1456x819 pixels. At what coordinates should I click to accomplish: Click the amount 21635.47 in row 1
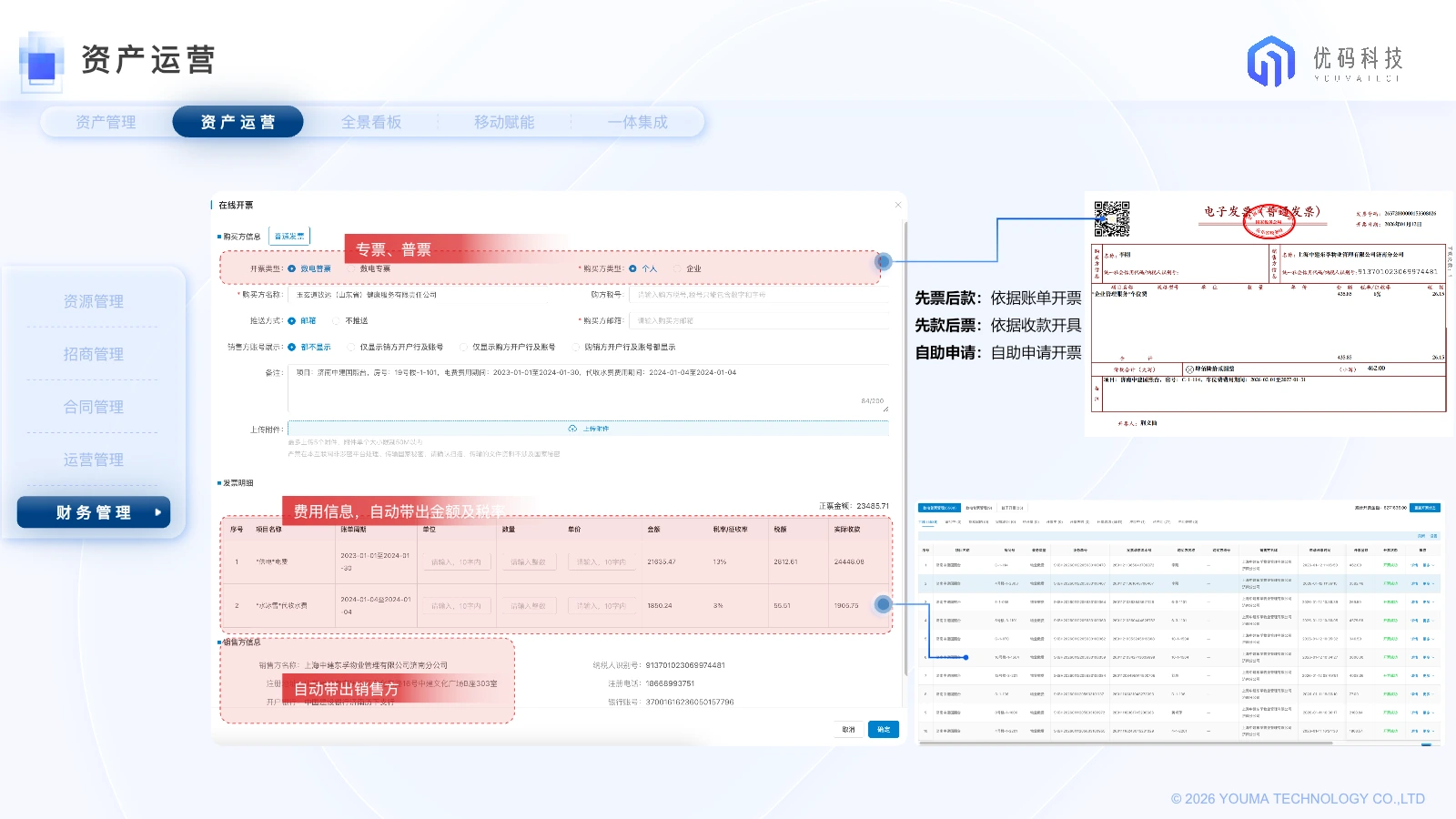coord(662,561)
